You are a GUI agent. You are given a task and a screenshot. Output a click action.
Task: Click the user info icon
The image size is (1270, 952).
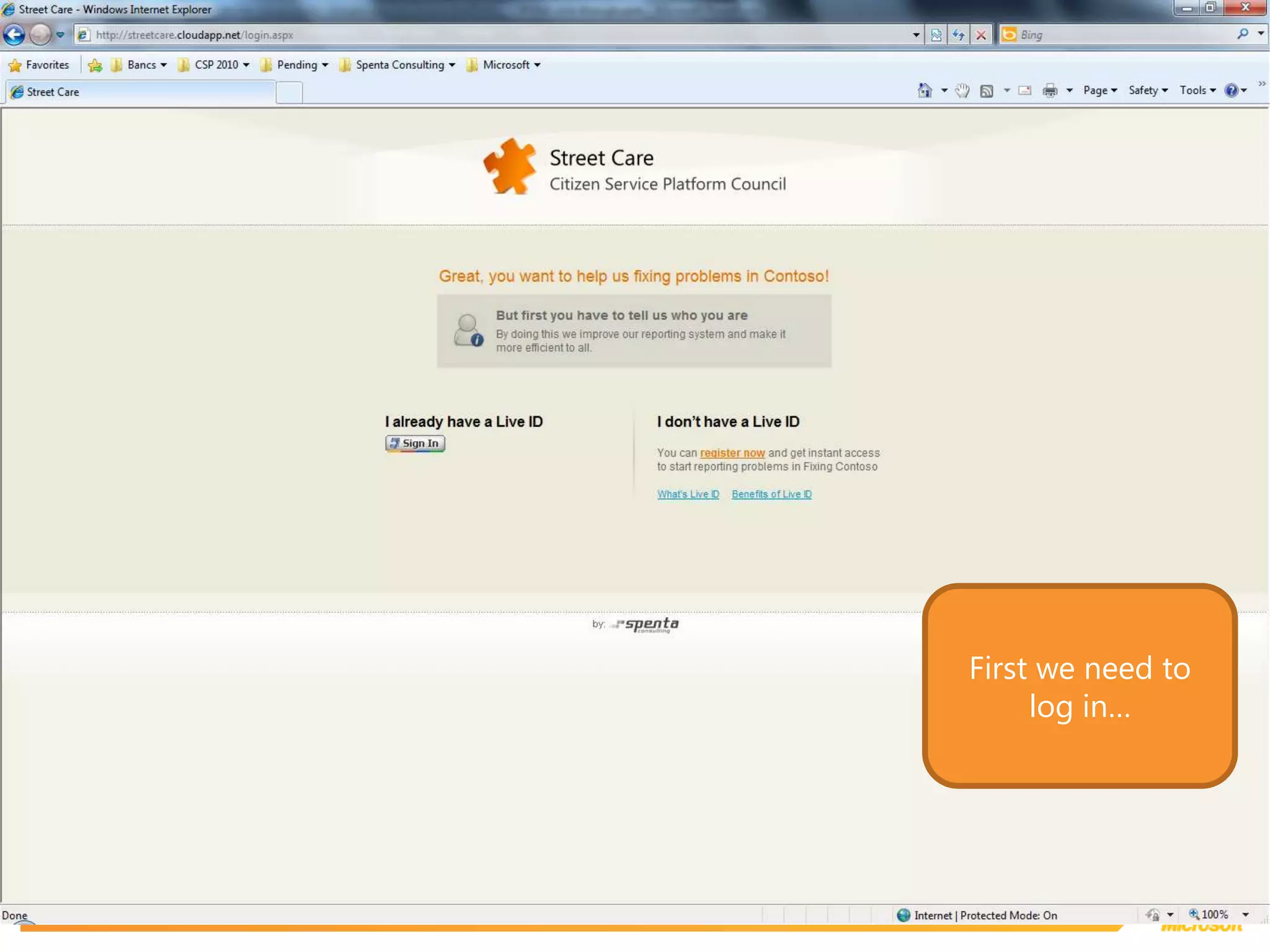[x=468, y=330]
